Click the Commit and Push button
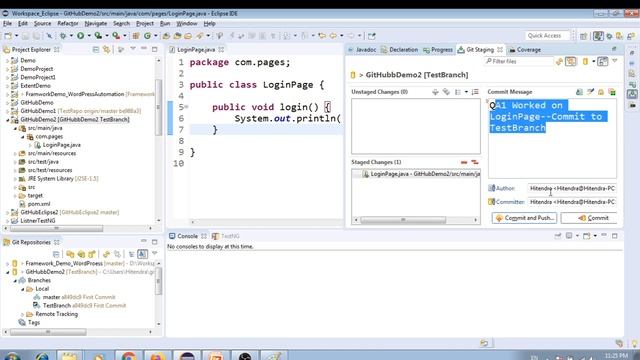This screenshot has height=360, width=640. 524,218
